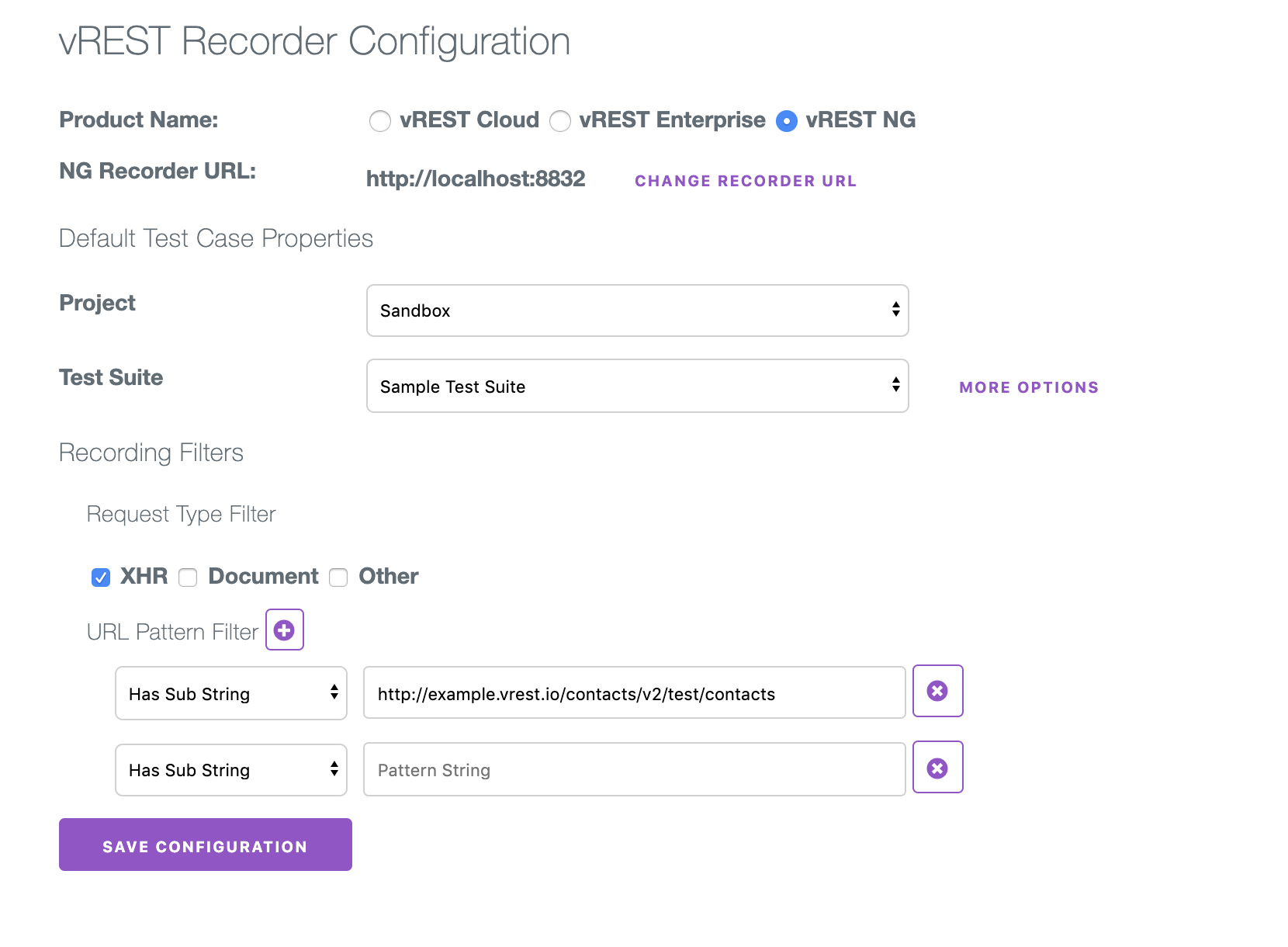
Task: Click the Recording Filters section heading
Action: click(x=151, y=453)
